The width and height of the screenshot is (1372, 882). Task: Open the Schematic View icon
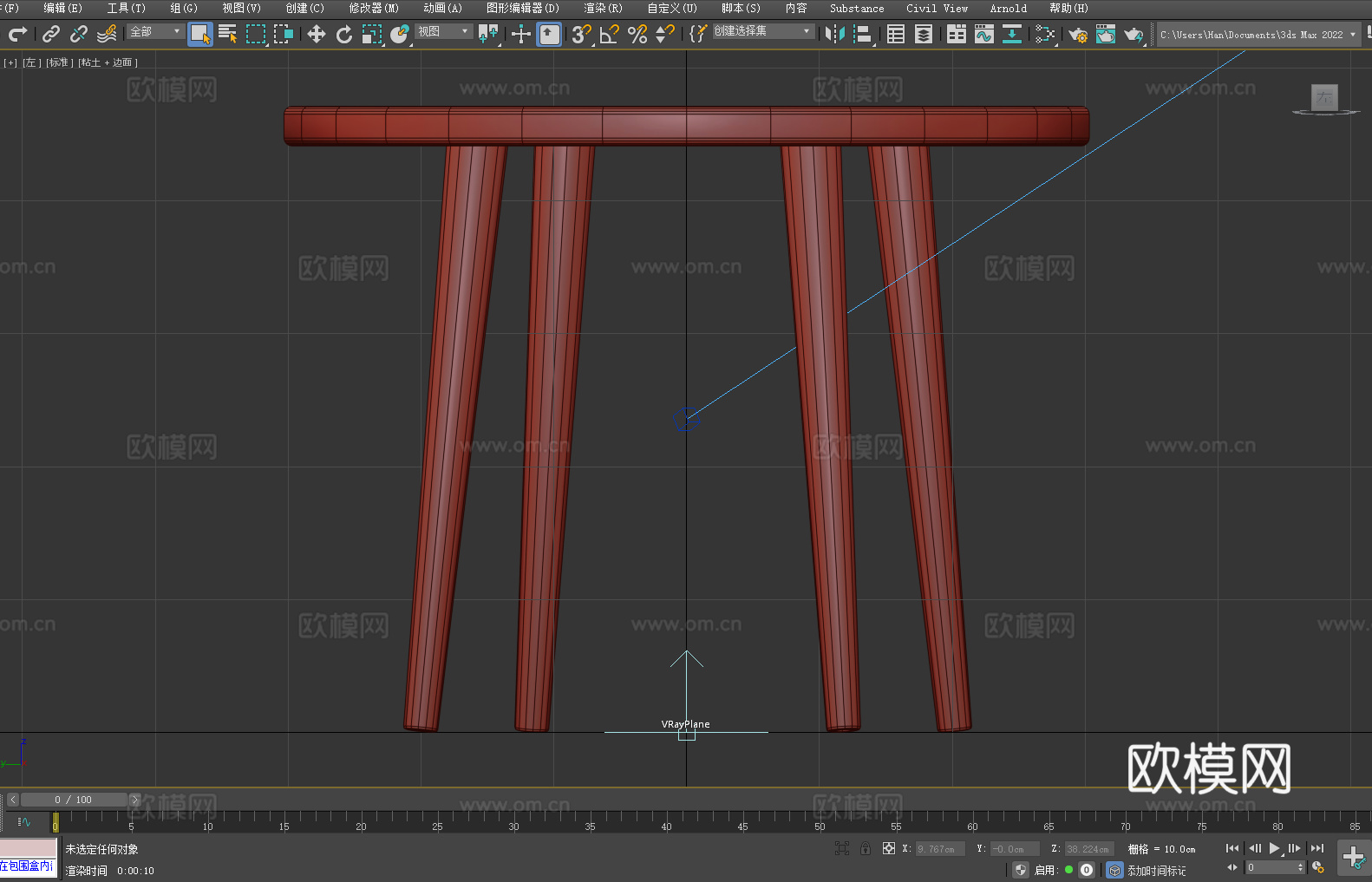point(1045,34)
